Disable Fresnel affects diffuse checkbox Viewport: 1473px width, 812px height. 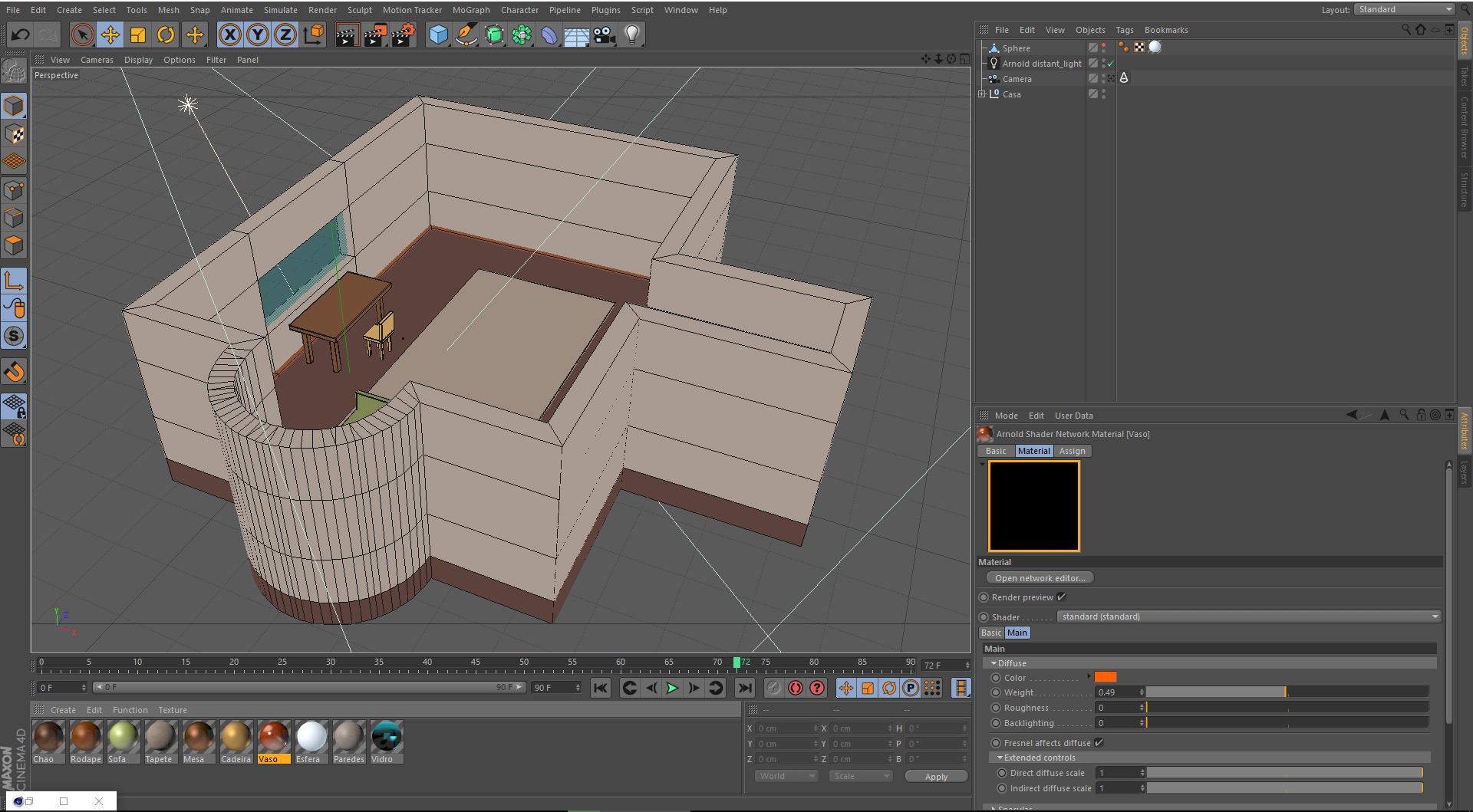point(1099,743)
